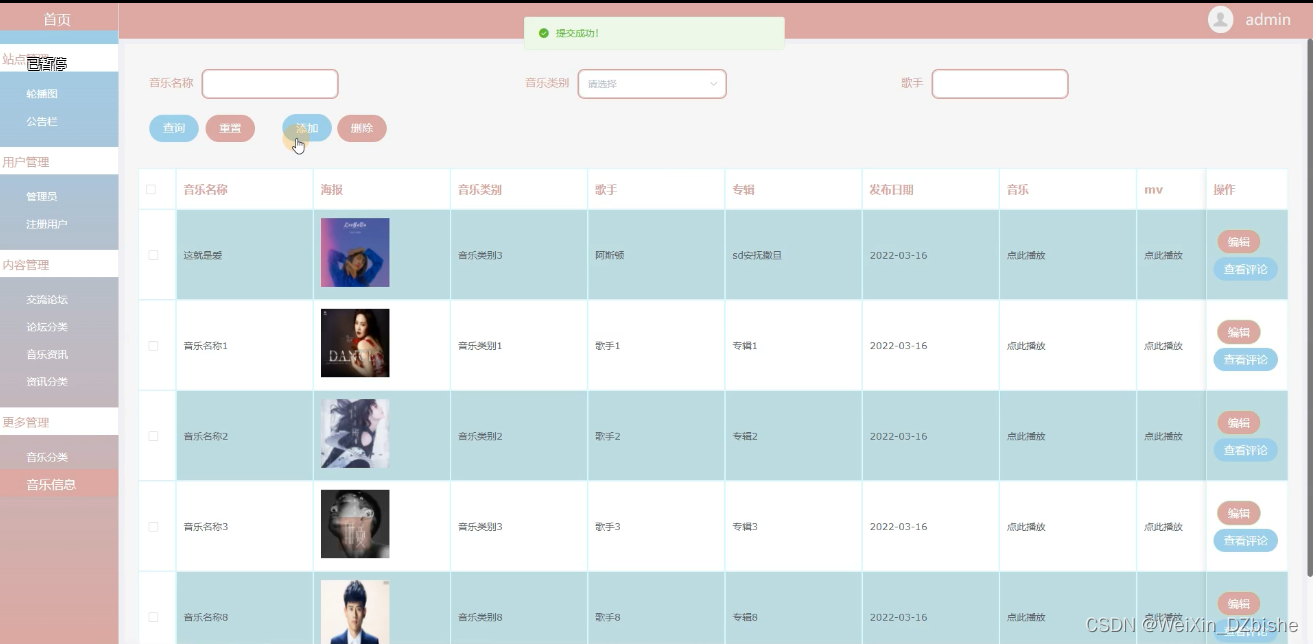
Task: Open the poster thumbnail for 音乐名称3
Action: [x=355, y=524]
